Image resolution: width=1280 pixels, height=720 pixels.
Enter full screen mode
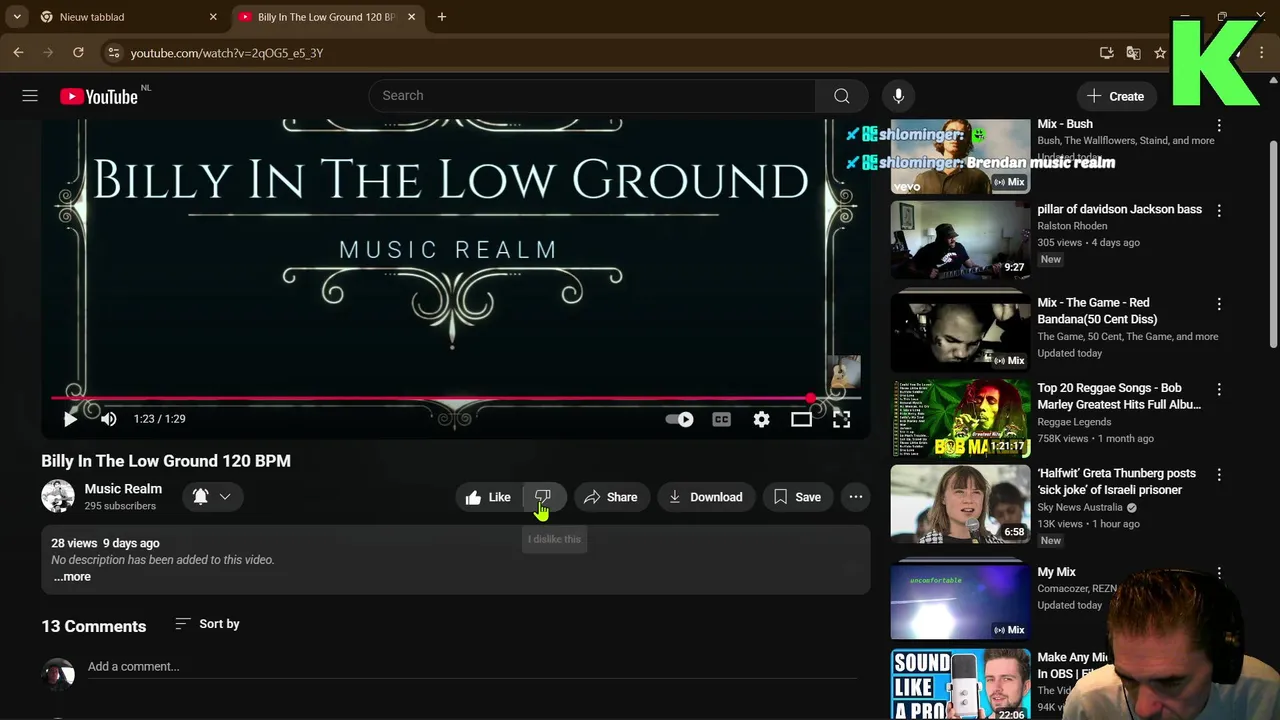pos(841,419)
